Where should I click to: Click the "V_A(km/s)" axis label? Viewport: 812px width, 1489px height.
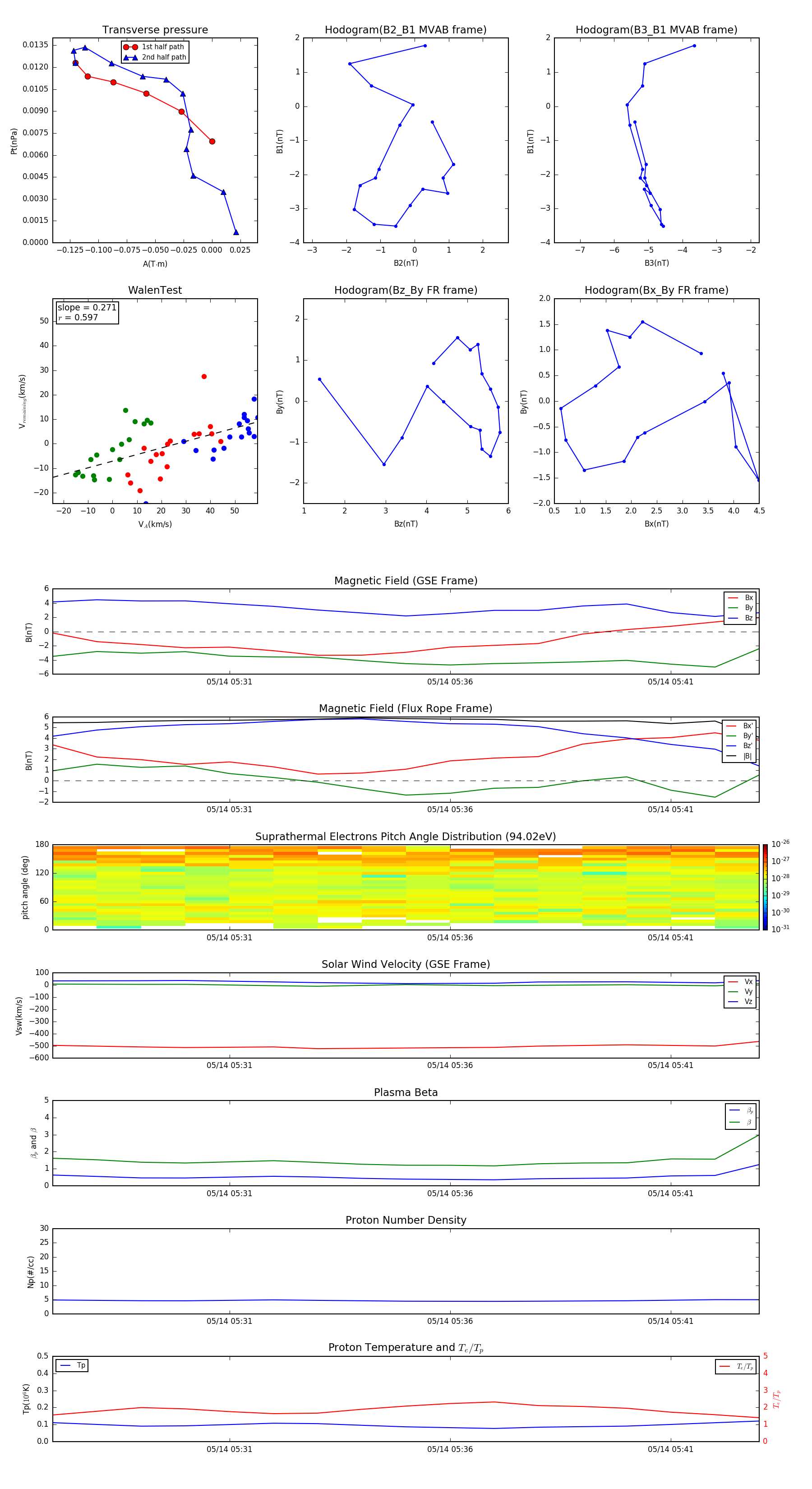click(155, 524)
